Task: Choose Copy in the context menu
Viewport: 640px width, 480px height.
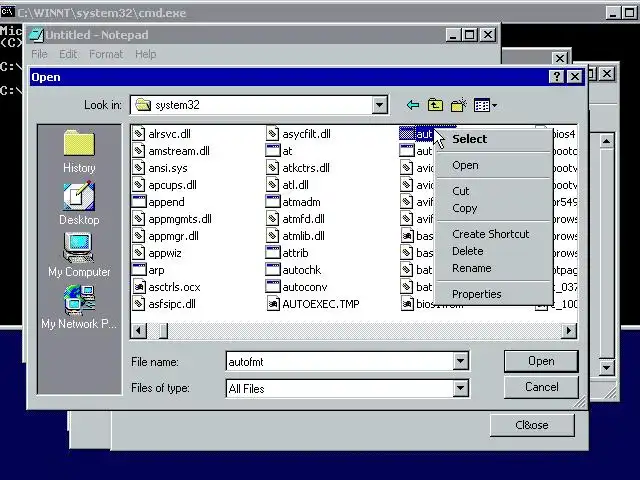Action: pos(493,208)
